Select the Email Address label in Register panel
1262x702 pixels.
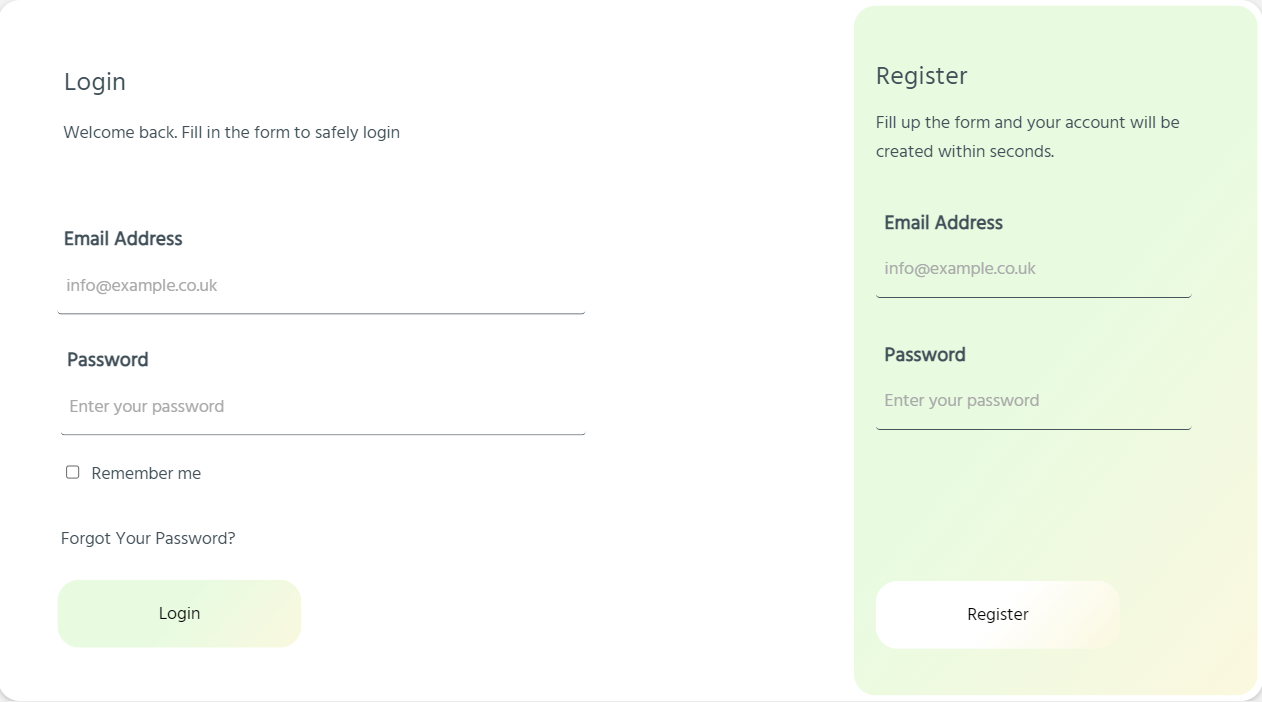click(943, 223)
